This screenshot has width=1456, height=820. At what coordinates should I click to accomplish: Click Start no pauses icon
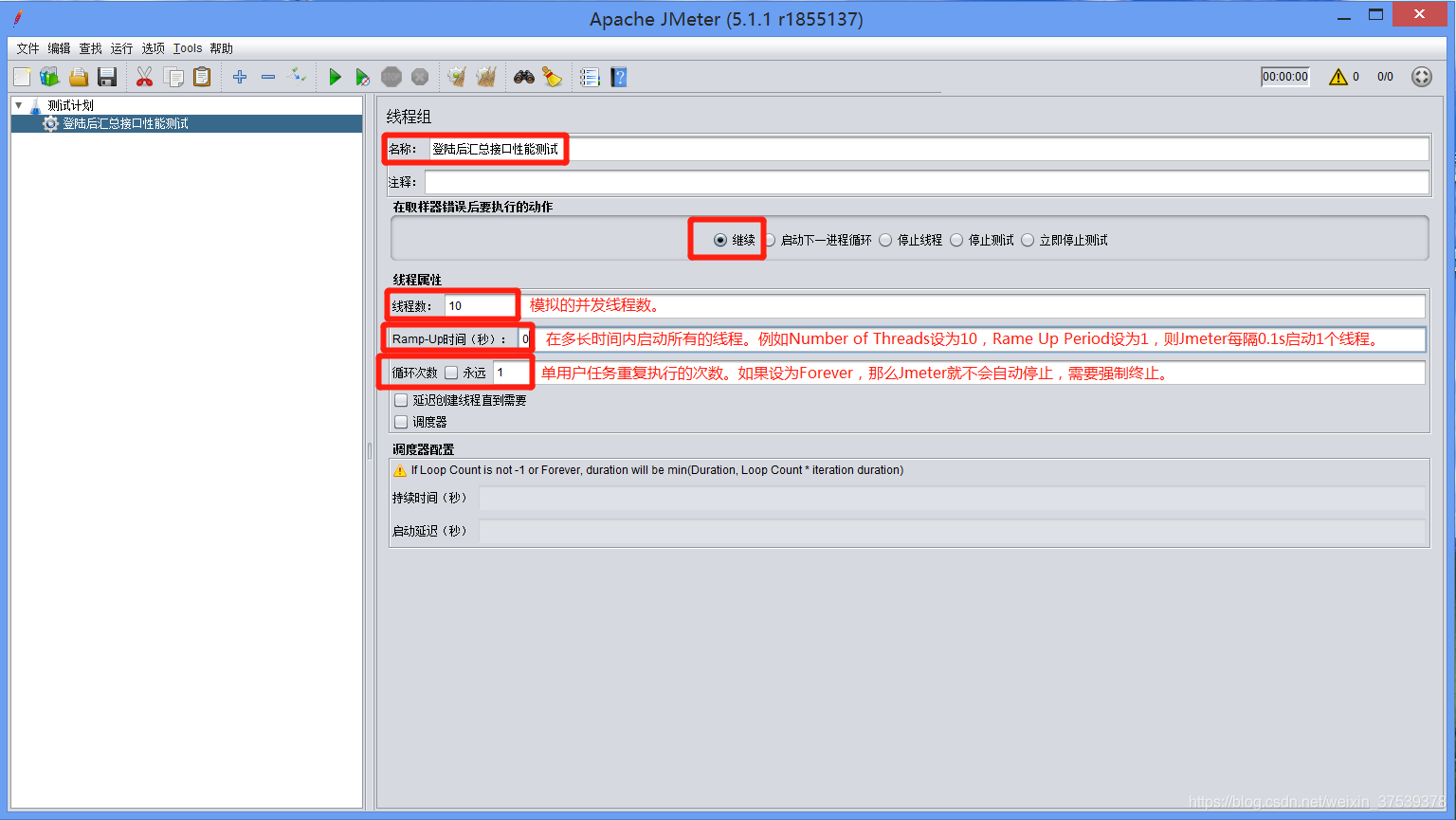pyautogui.click(x=362, y=77)
